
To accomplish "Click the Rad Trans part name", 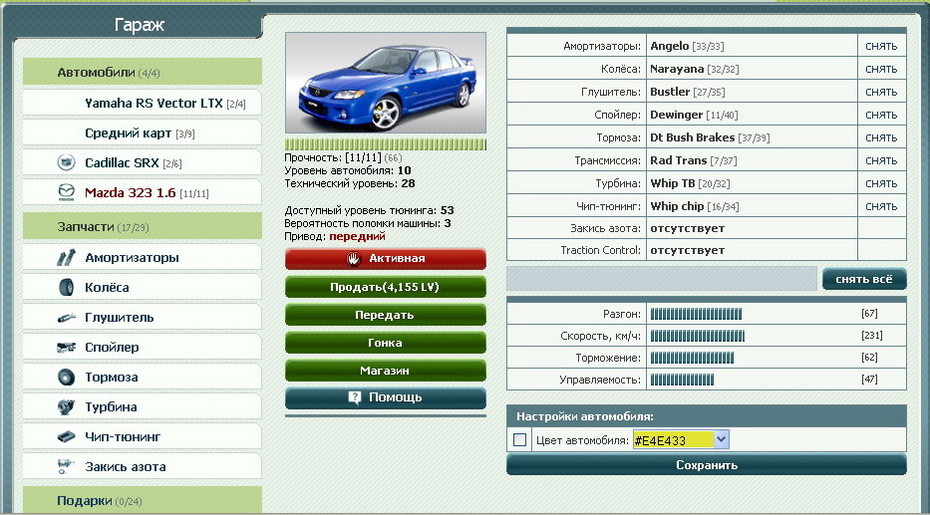I will 679,160.
